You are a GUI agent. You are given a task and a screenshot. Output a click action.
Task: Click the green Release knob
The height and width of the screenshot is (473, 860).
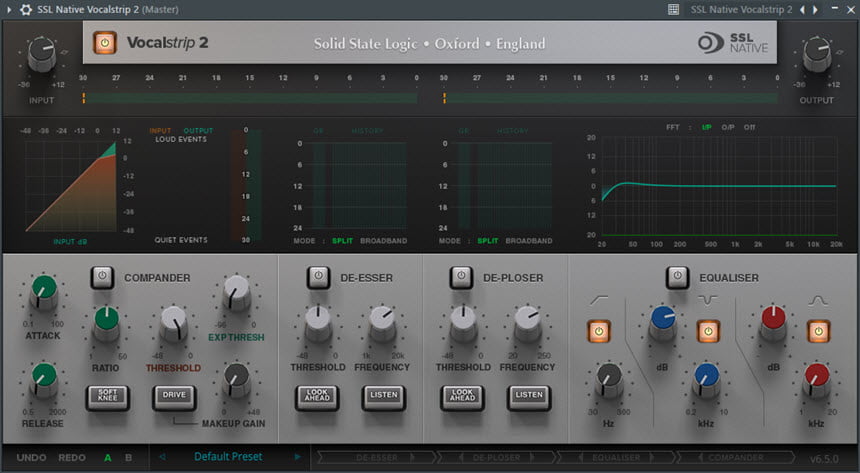coord(43,380)
